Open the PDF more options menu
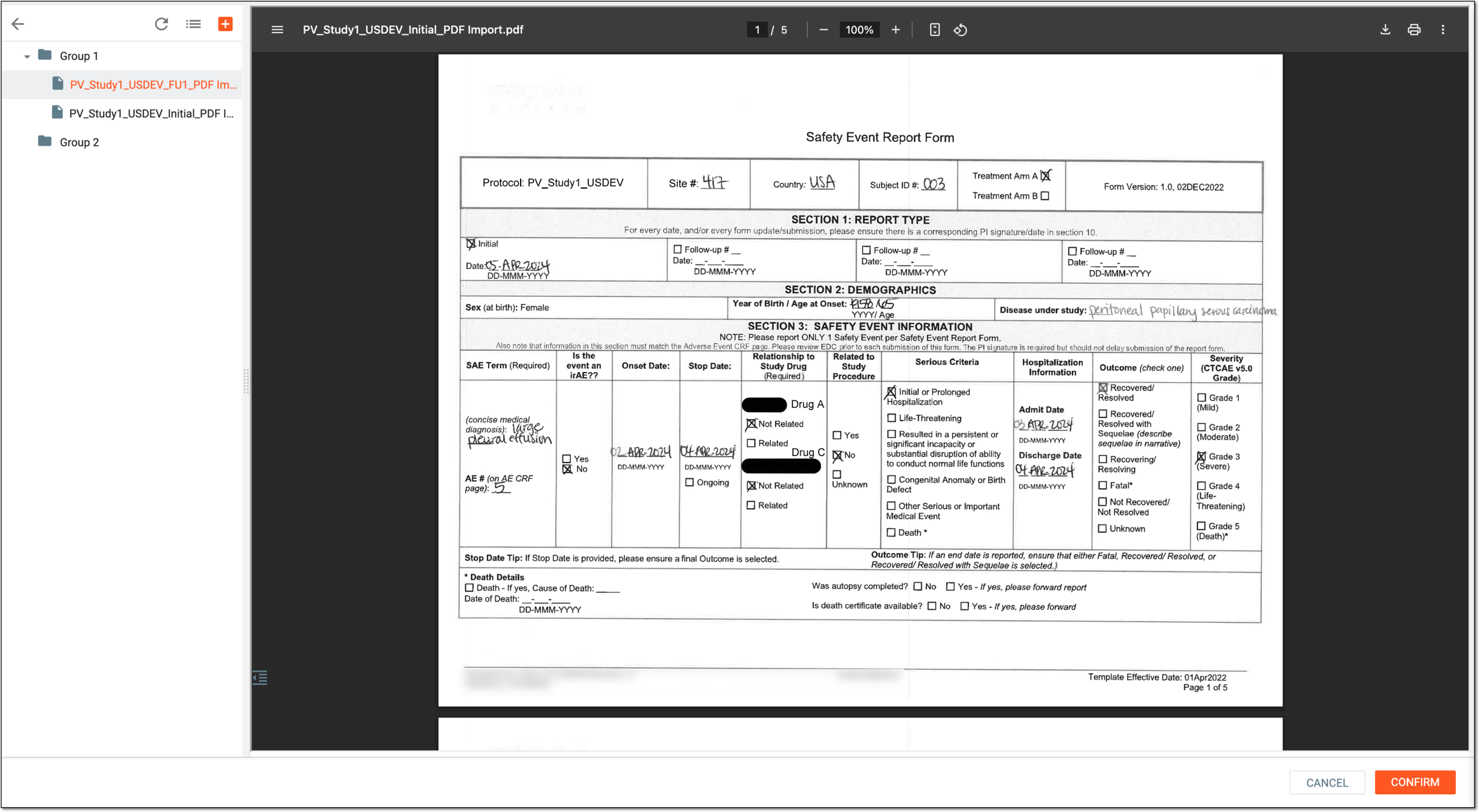The height and width of the screenshot is (812, 1479). click(x=1443, y=30)
